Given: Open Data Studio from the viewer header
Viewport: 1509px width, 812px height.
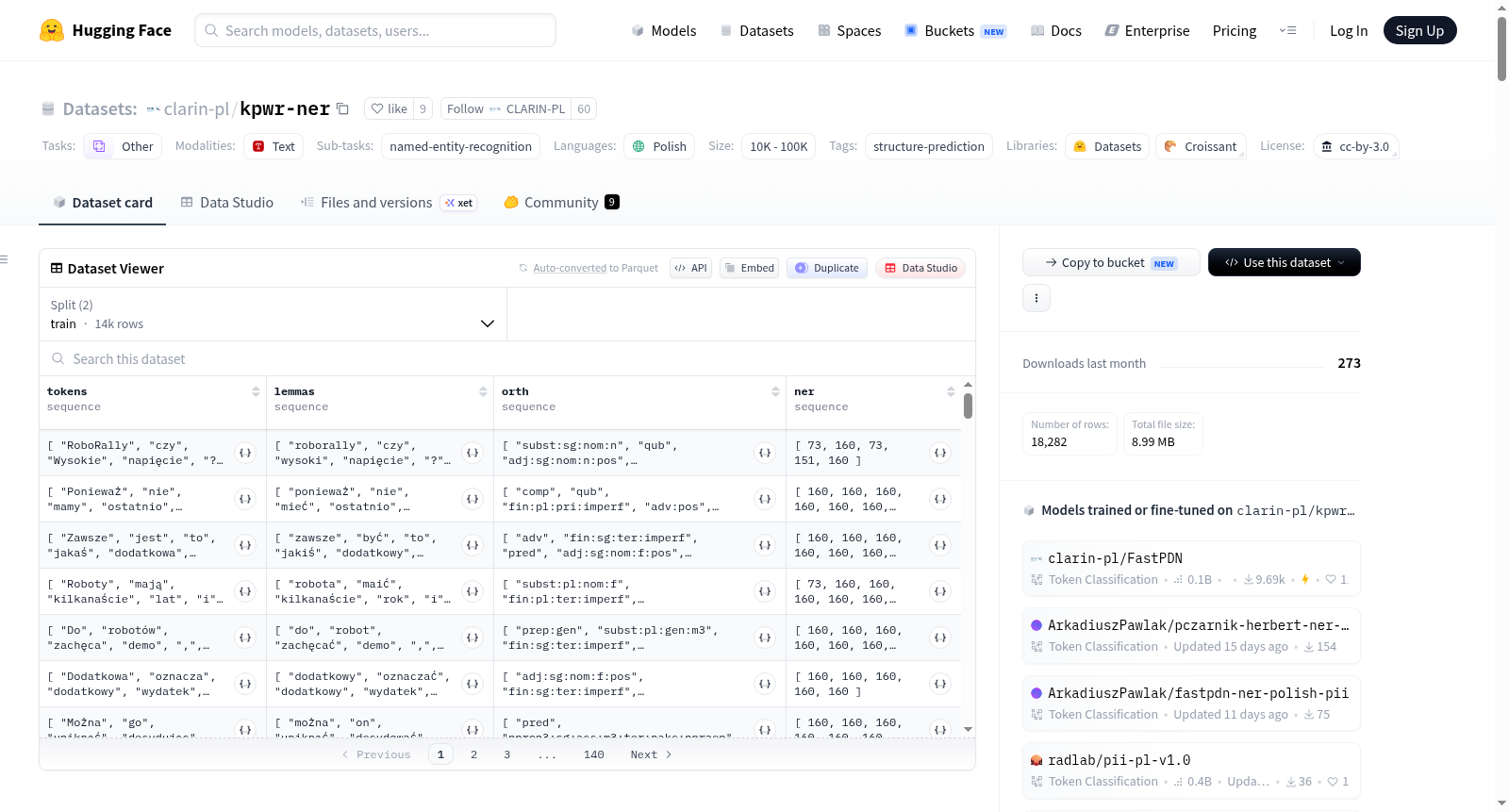Looking at the screenshot, I should (x=920, y=268).
